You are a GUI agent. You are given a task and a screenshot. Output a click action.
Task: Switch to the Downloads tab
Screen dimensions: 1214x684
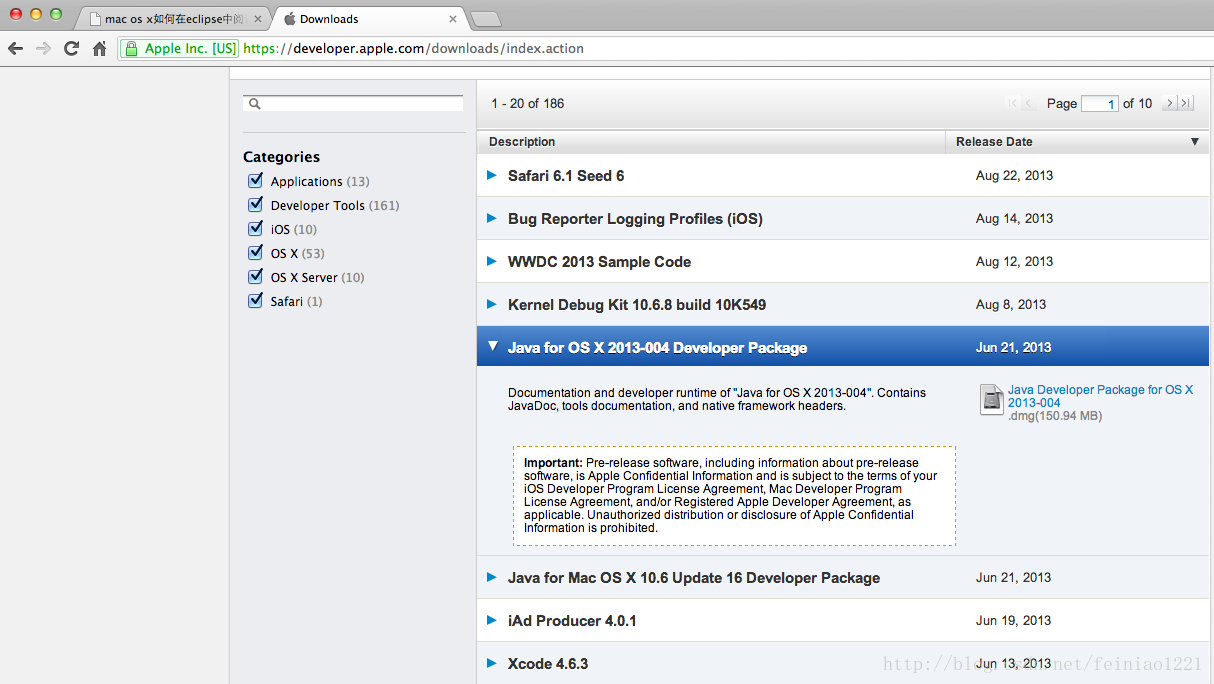point(370,19)
